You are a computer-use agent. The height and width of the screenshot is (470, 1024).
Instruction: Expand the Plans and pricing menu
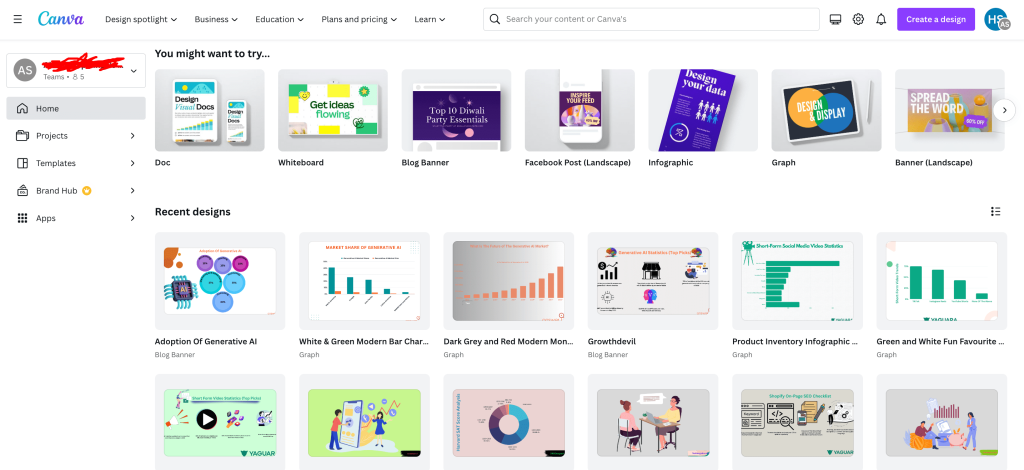[x=359, y=19]
